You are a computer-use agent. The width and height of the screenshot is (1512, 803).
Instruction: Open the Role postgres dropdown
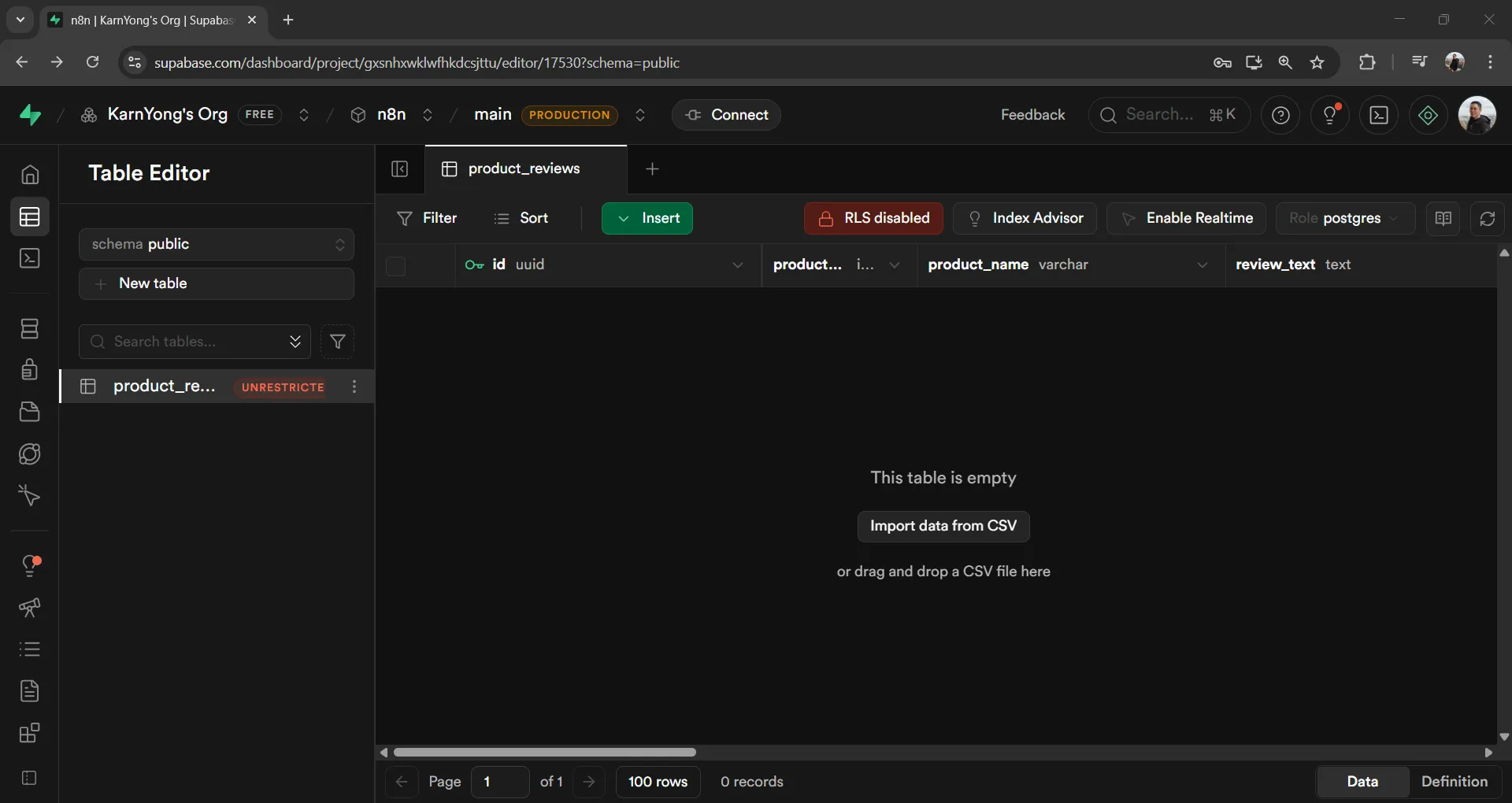1344,219
